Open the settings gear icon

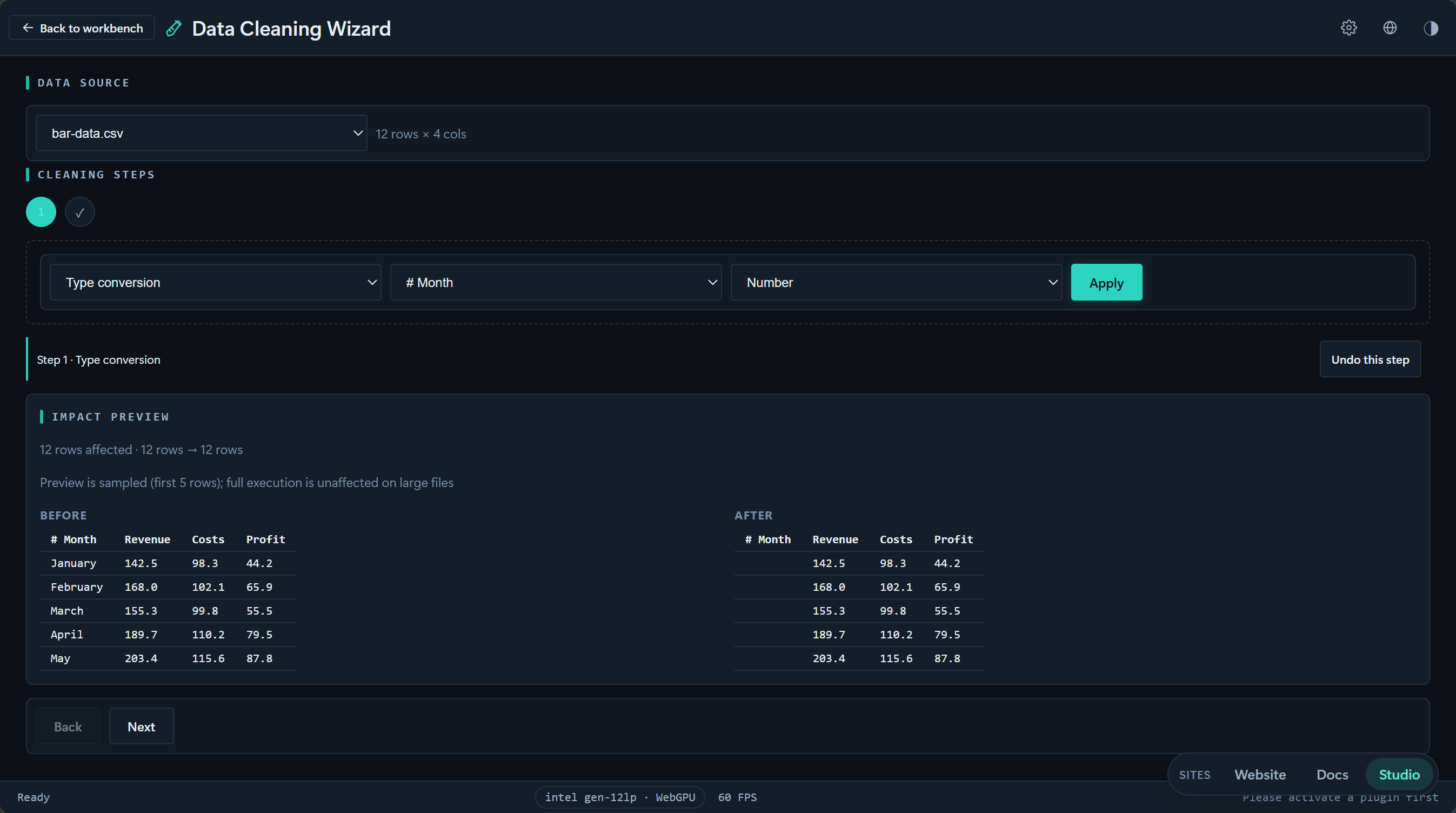(1348, 28)
